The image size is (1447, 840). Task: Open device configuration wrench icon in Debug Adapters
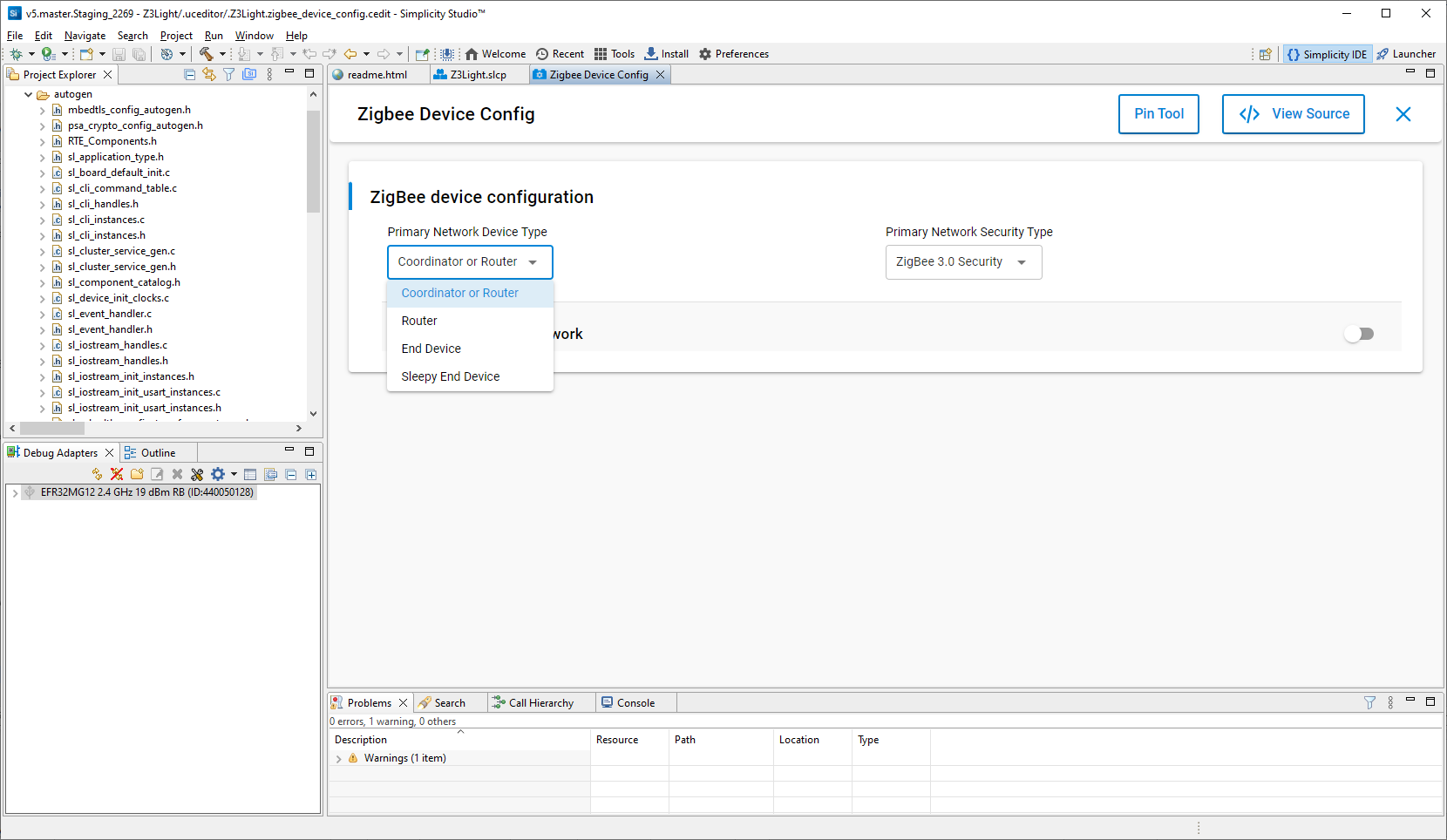point(197,475)
